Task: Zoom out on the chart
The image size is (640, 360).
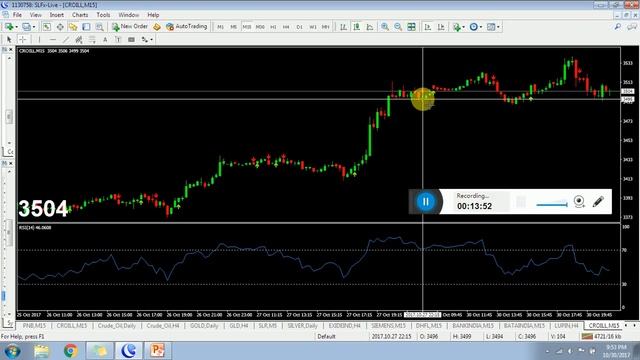Action: click(x=398, y=27)
